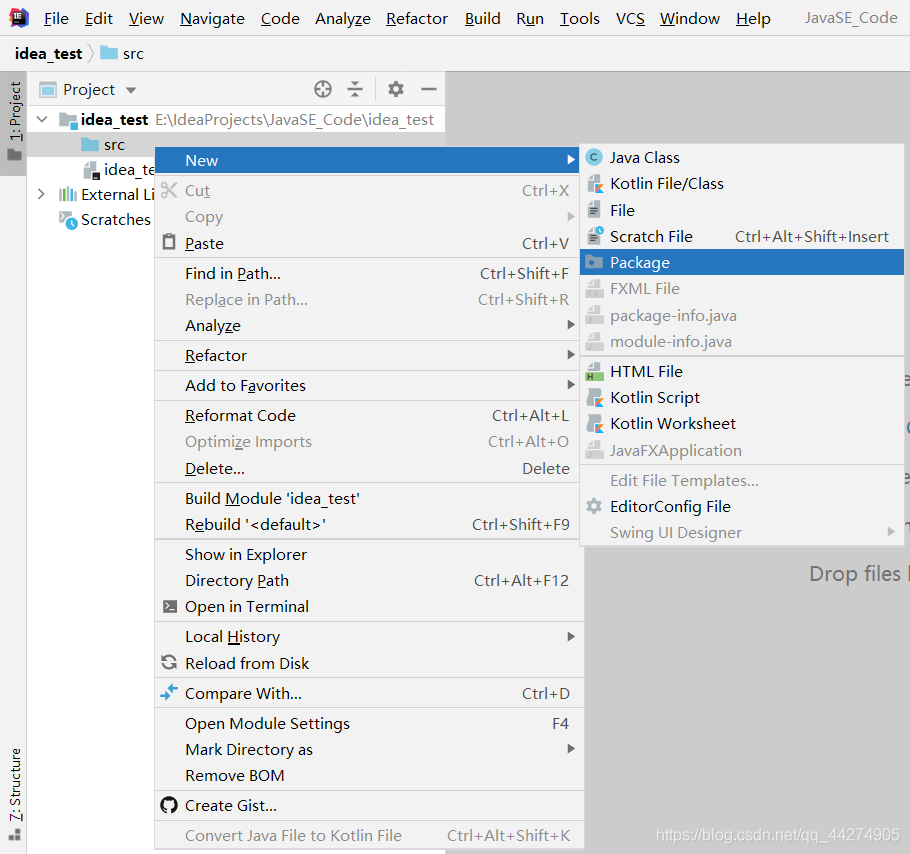
Task: Select Scratches item in project tree
Action: 115,220
